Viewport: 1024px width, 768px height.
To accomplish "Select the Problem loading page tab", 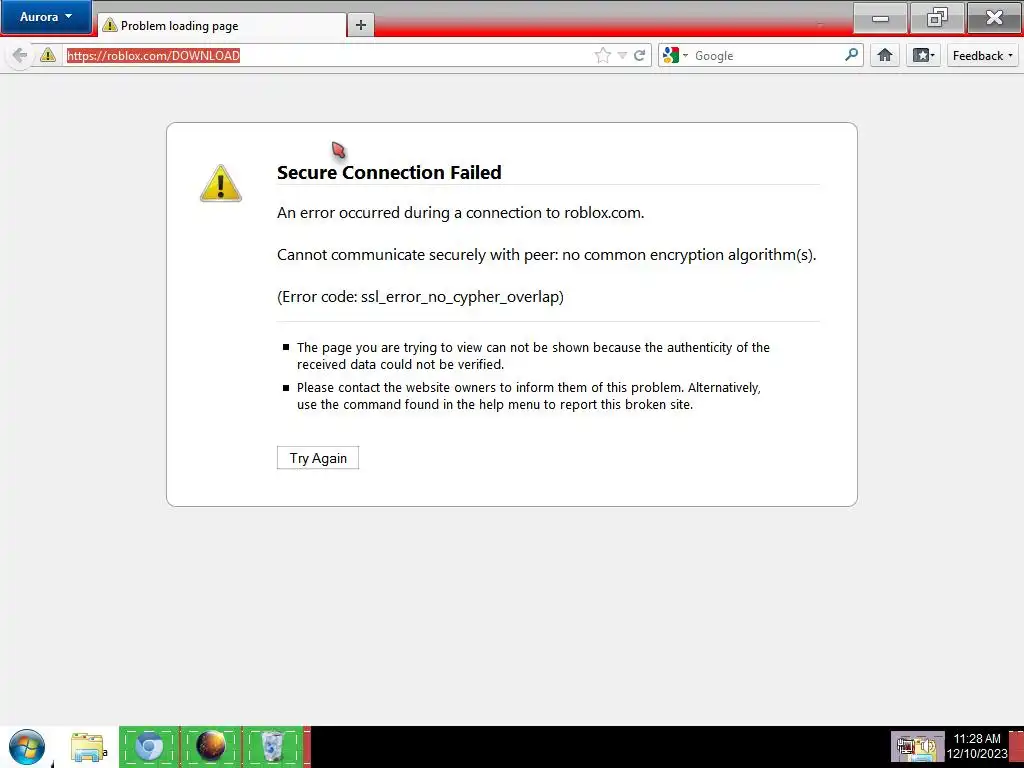I will coord(222,25).
